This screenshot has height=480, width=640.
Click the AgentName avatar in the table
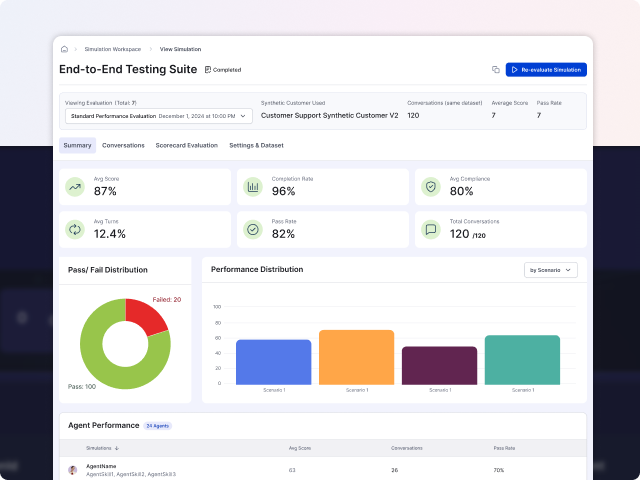point(73,469)
